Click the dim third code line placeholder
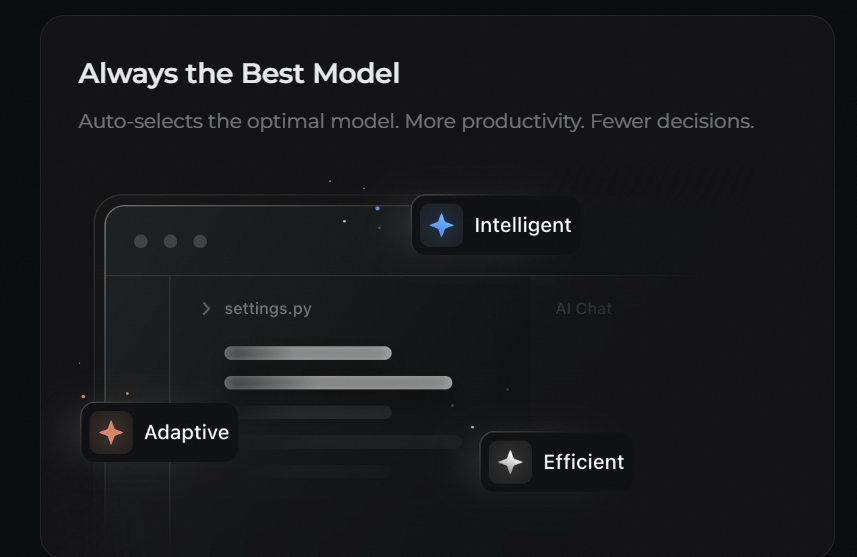 (314, 412)
